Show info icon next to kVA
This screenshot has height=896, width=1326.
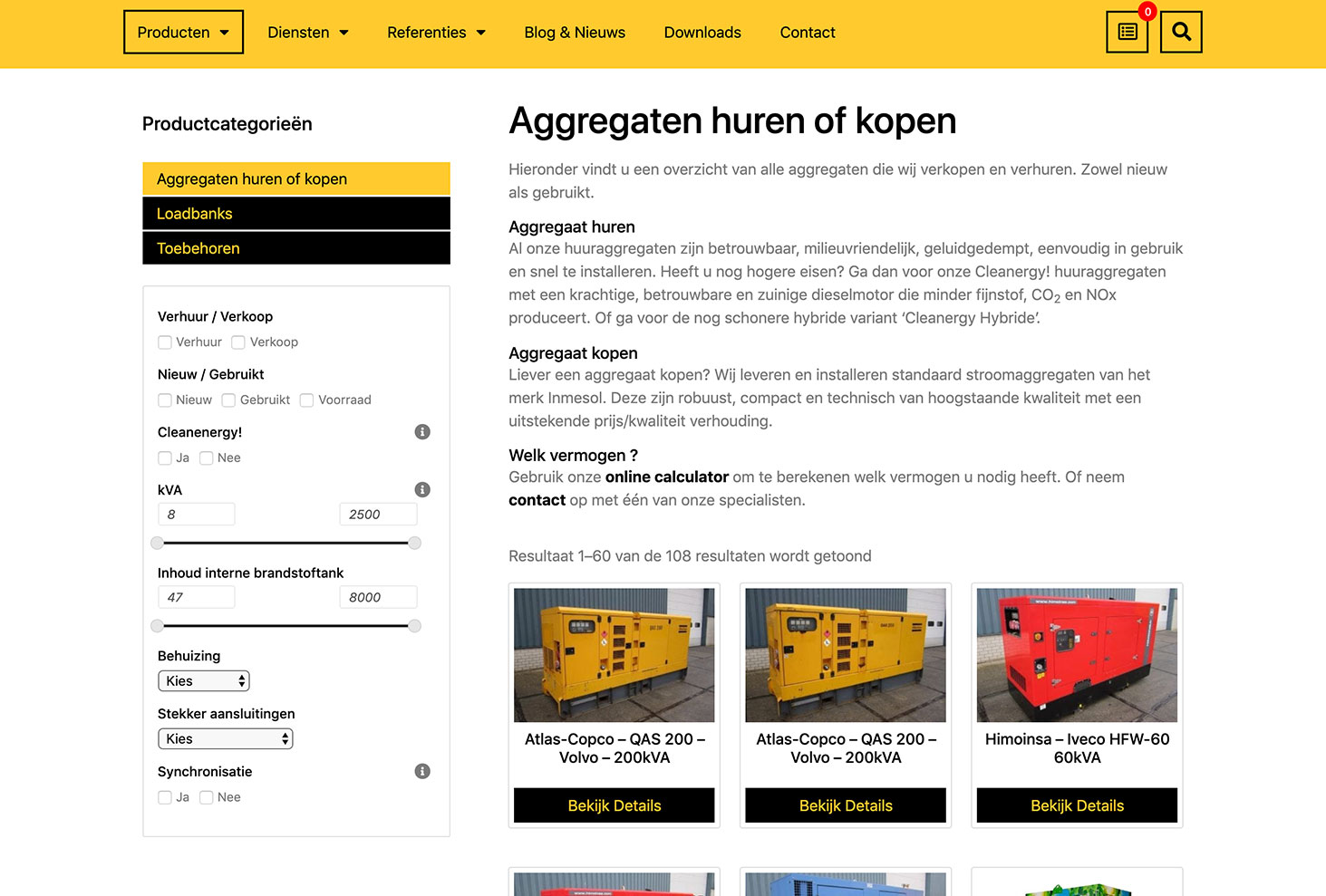[x=422, y=490]
